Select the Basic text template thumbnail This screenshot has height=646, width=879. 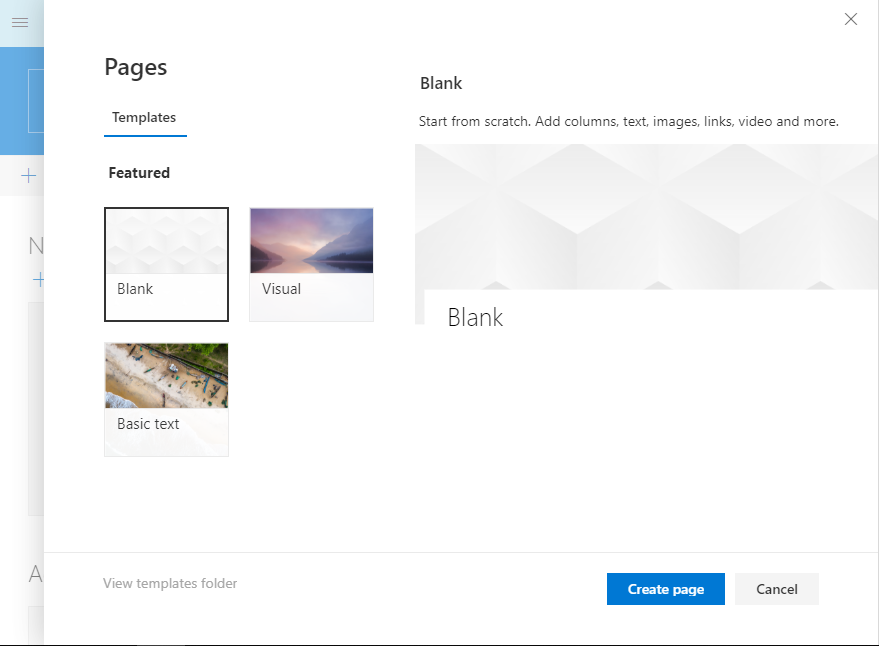click(x=166, y=375)
